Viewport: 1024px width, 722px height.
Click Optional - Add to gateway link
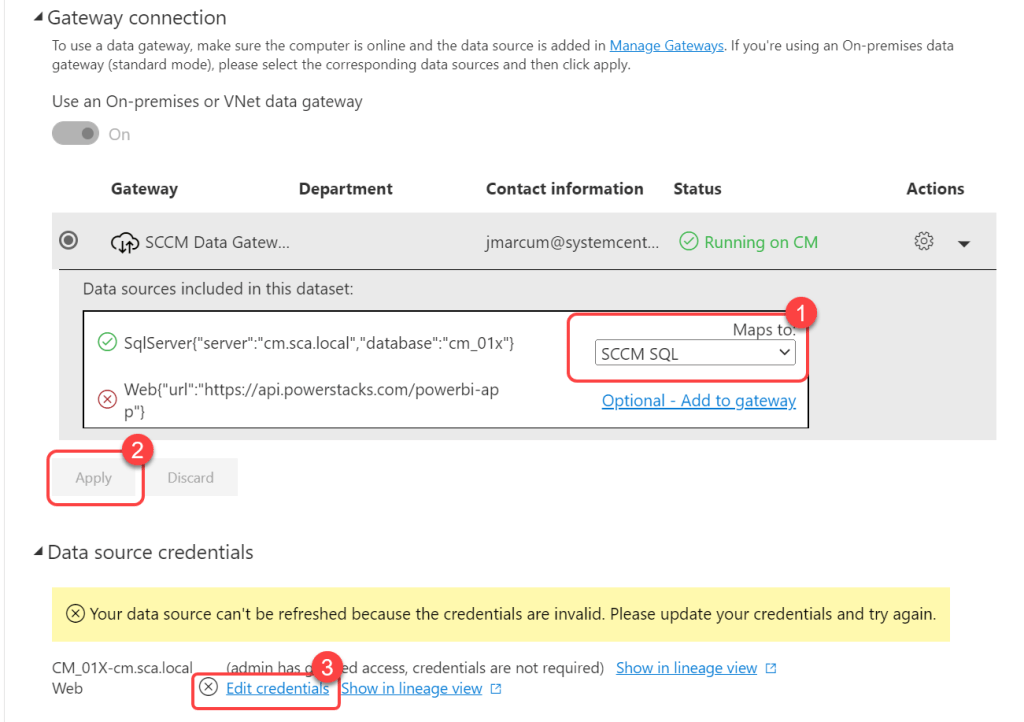tap(698, 401)
